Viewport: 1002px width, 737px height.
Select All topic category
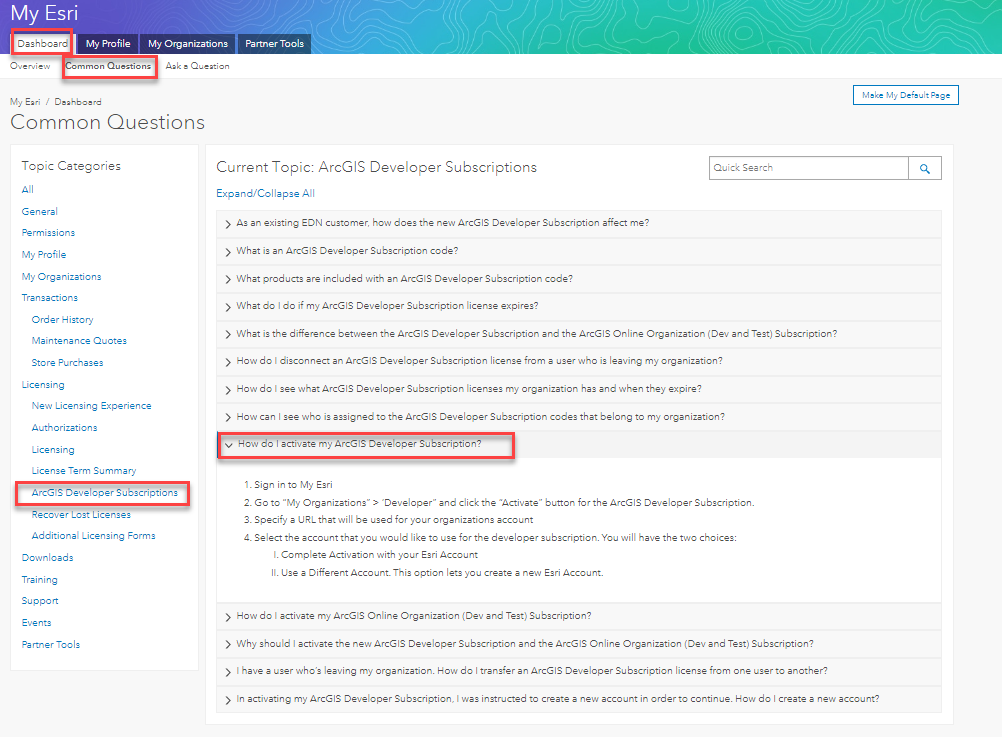[27, 189]
